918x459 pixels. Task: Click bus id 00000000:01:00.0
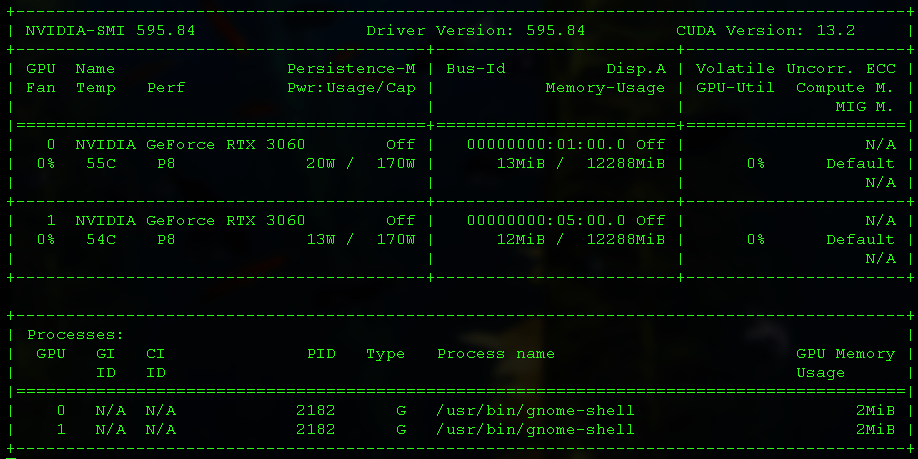pos(546,145)
